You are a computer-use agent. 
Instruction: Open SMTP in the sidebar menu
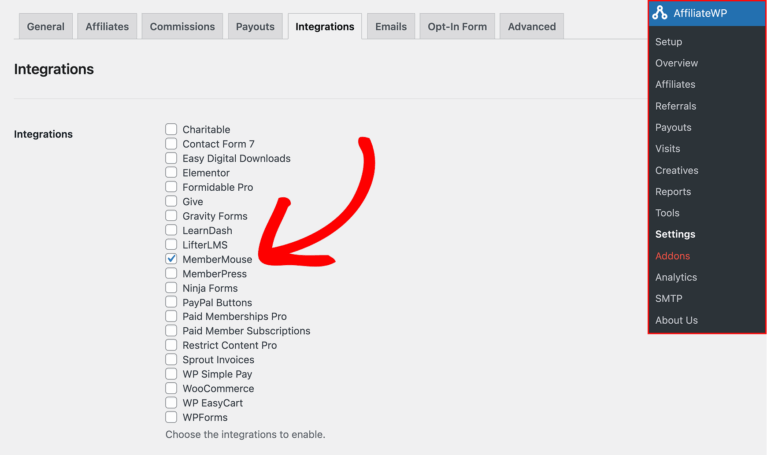pyautogui.click(x=669, y=298)
